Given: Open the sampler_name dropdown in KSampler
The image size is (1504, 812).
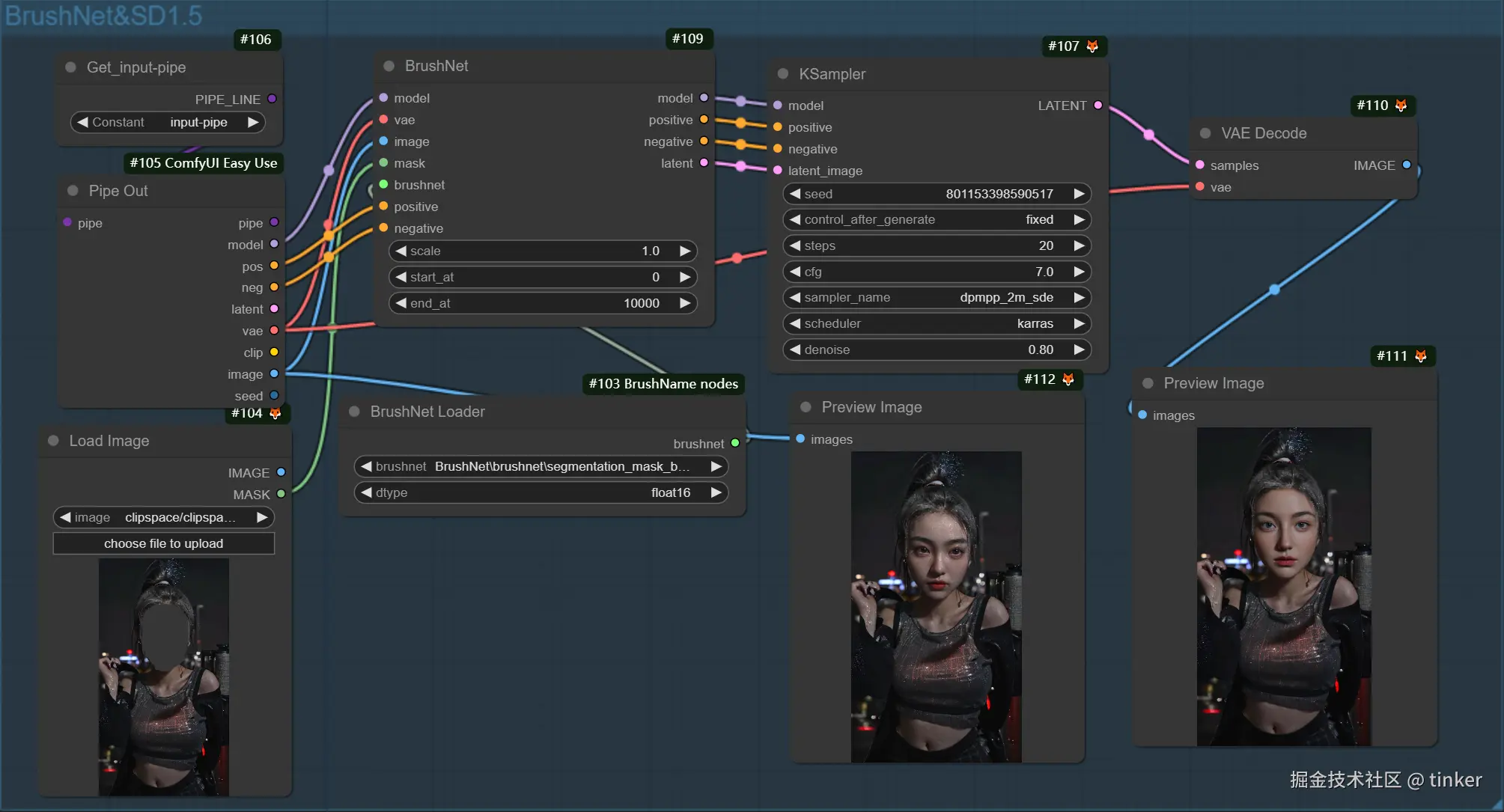Looking at the screenshot, I should pos(936,298).
